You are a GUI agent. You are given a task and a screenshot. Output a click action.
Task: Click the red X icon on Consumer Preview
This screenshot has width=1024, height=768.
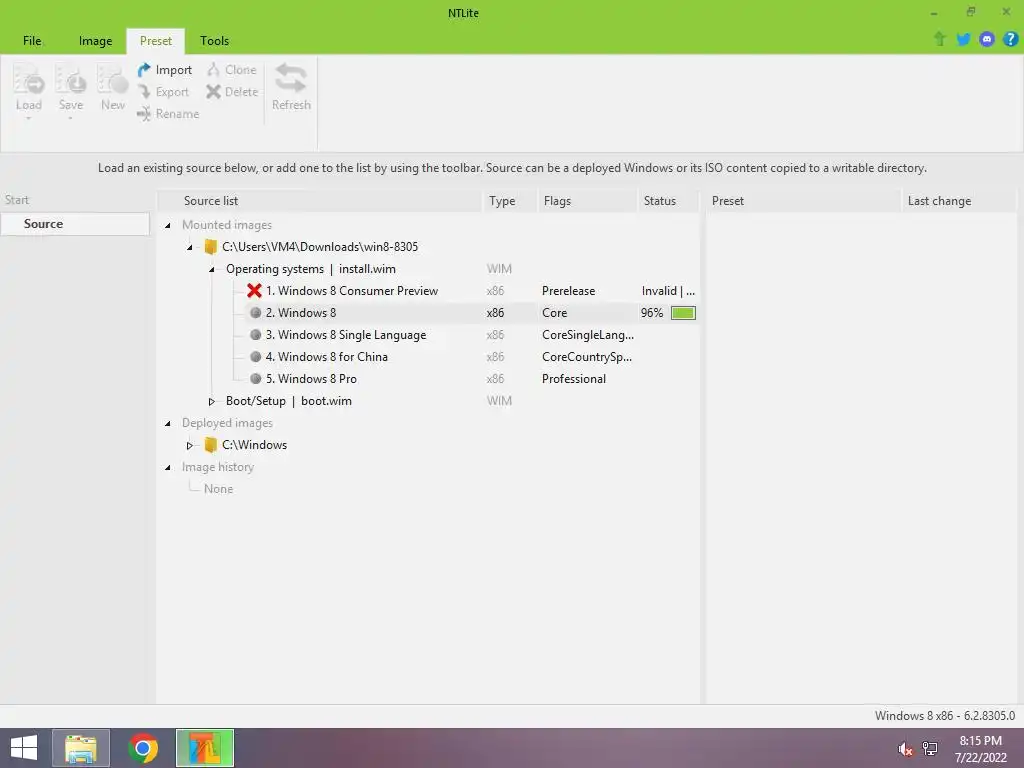click(254, 291)
